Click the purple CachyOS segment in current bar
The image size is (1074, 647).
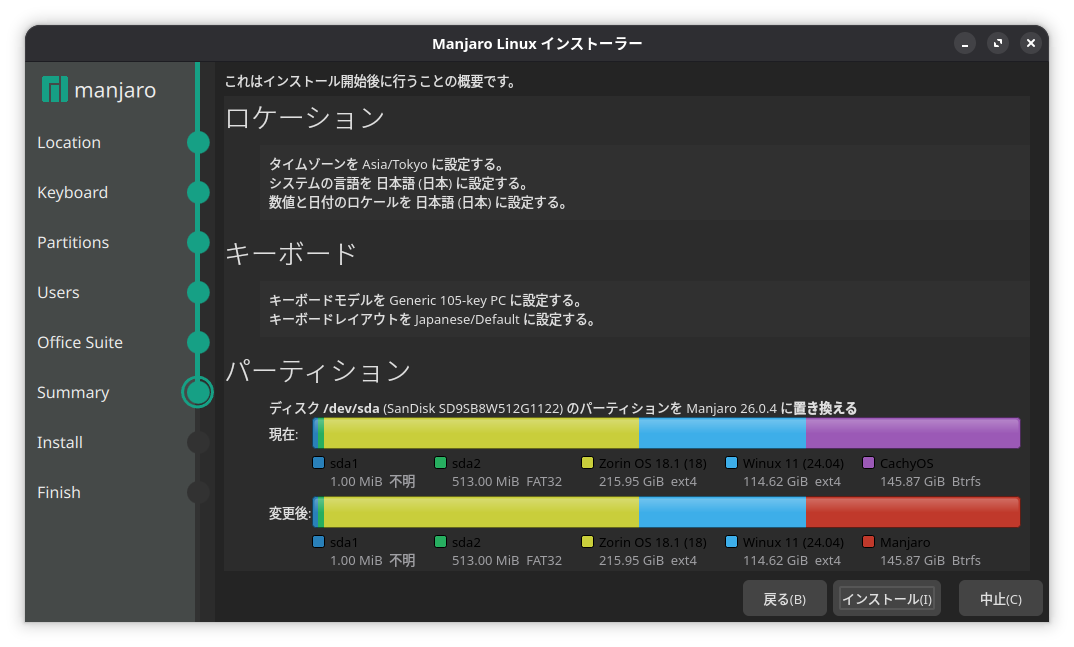[x=912, y=433]
